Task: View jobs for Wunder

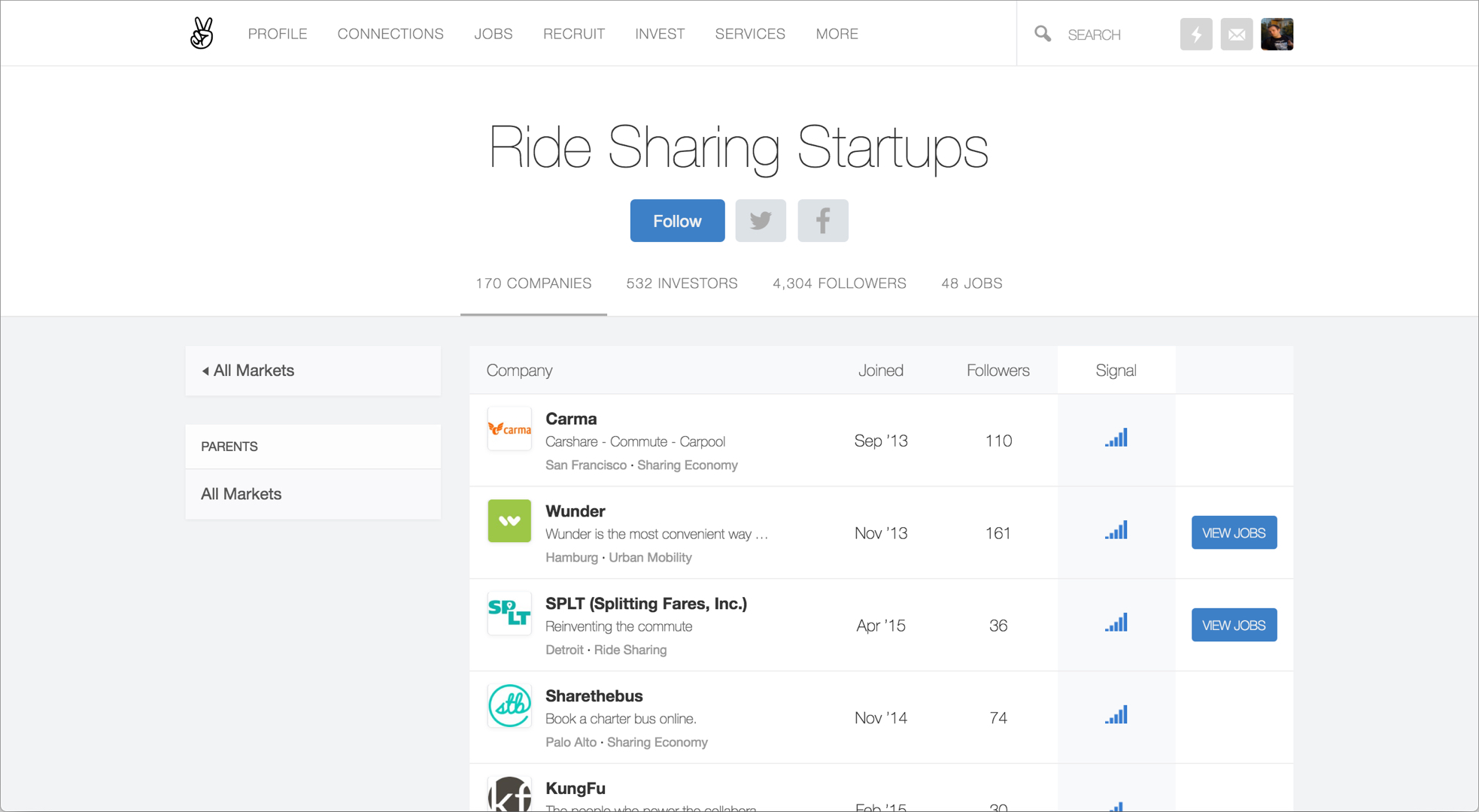Action: coord(1234,532)
